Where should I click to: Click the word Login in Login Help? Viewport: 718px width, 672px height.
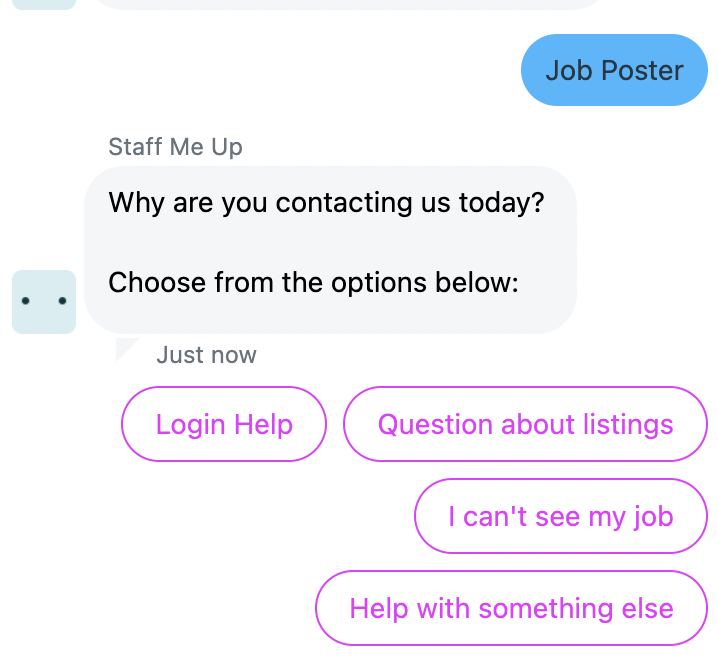[190, 426]
